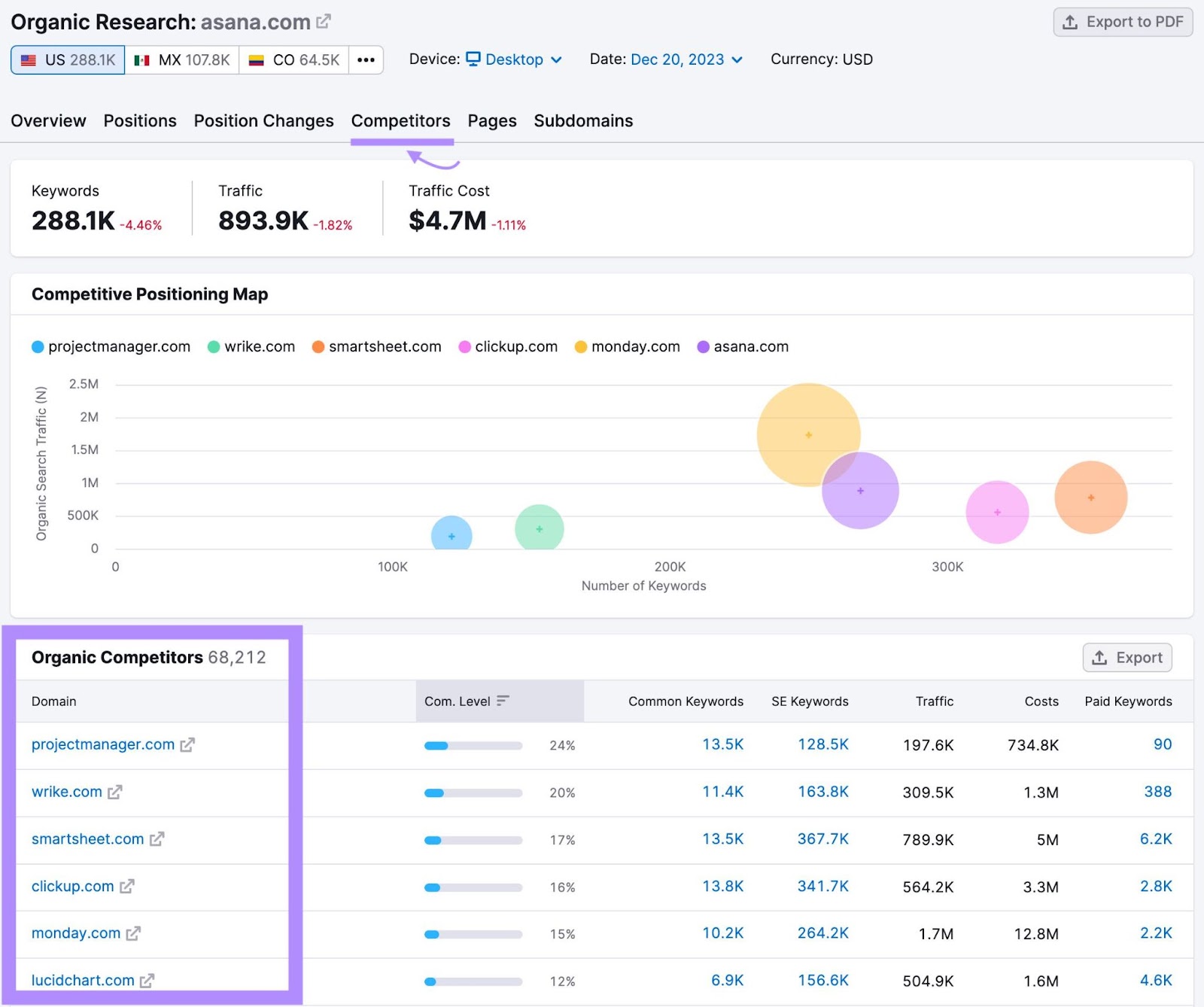Toggle monday.com series in the chart legend

636,346
